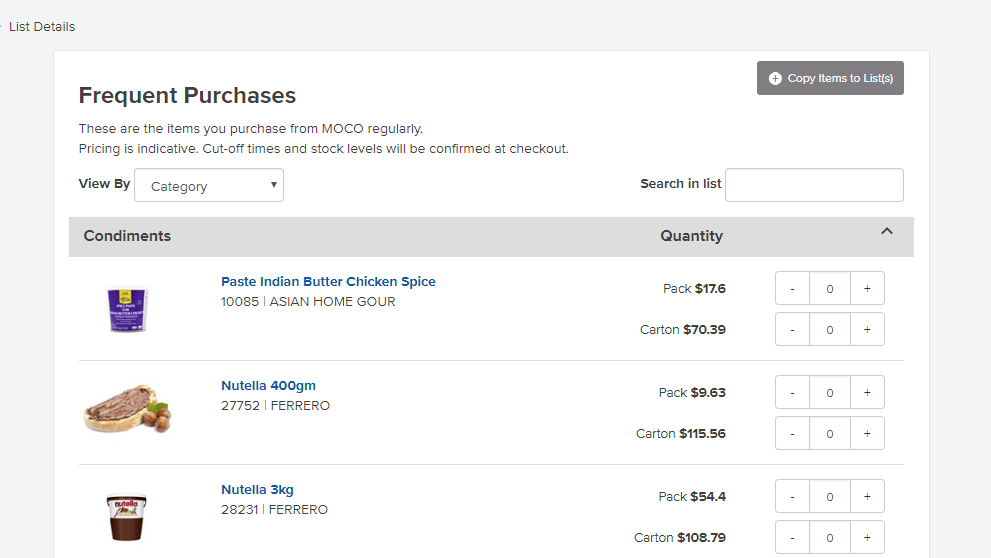
Task: Click the Nutella 3kg tub image
Action: pyautogui.click(x=127, y=516)
